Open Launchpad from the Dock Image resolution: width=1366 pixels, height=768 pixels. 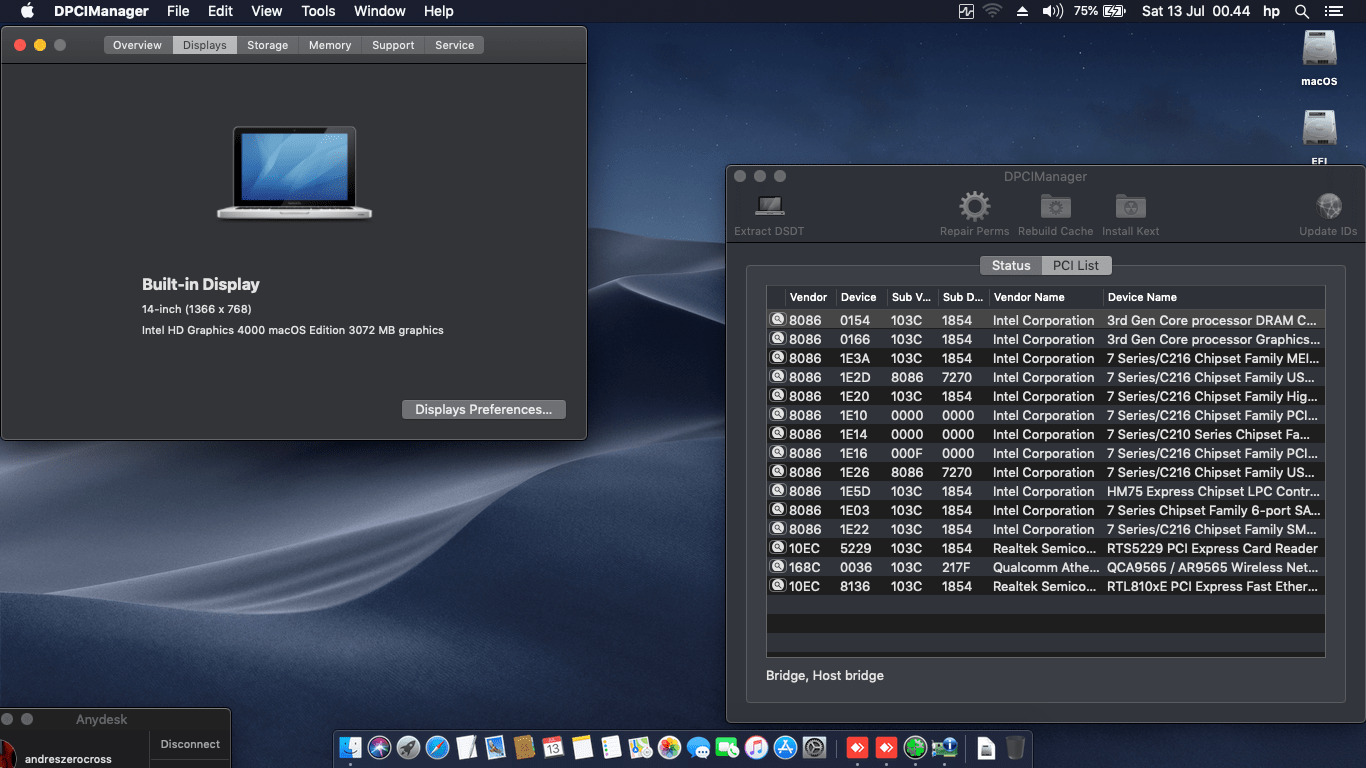[x=408, y=747]
